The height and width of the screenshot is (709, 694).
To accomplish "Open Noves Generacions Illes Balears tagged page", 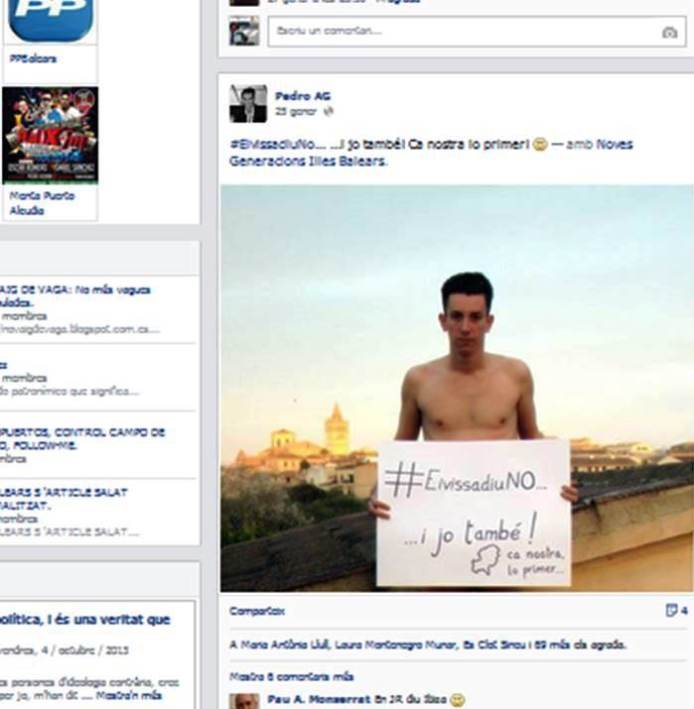I will pos(431,152).
